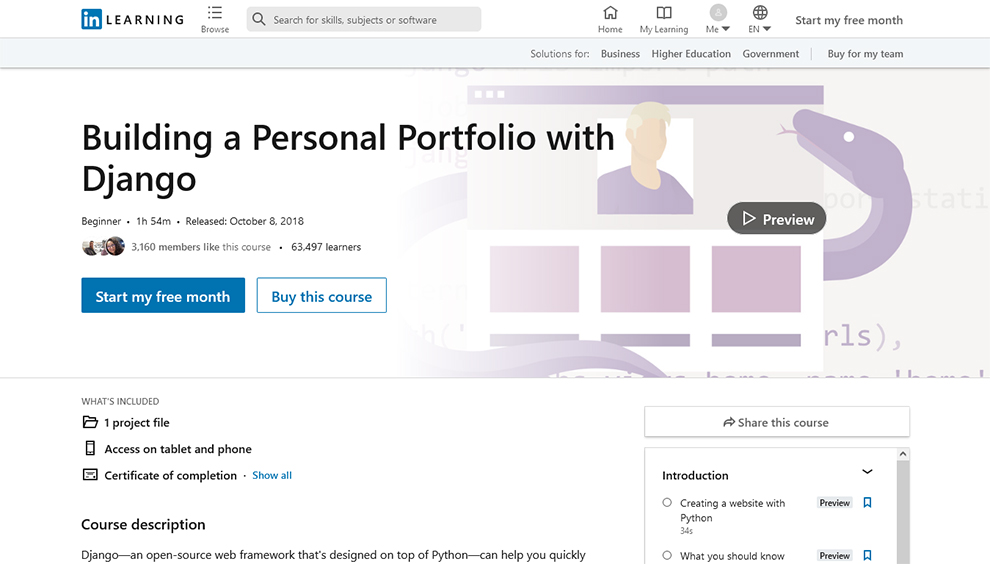Viewport: 990px width, 564px height.
Task: Click 'Show all' included items link
Action: click(x=272, y=475)
